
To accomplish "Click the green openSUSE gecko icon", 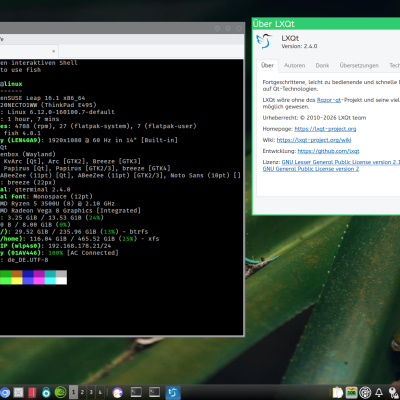I will coord(60,393).
